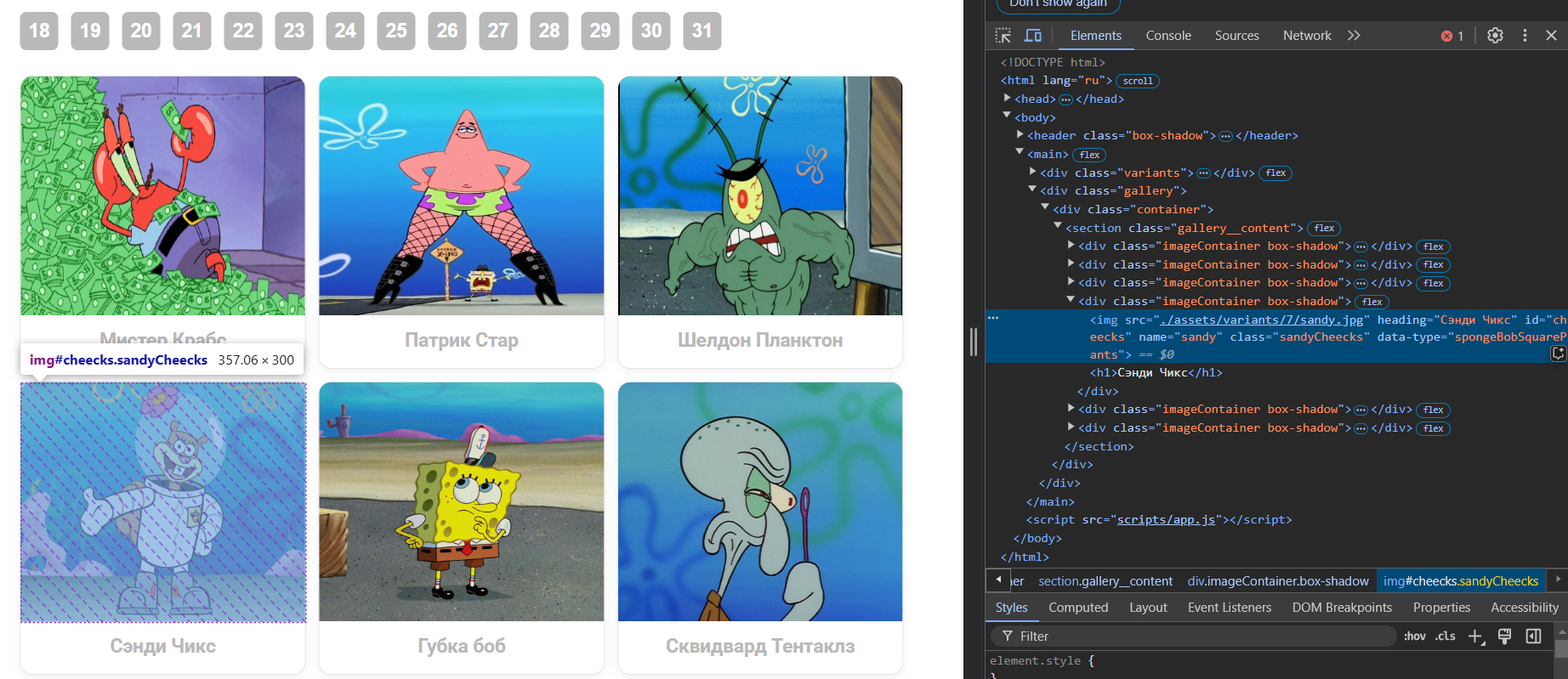
Task: Open the Layout tab
Action: (x=1148, y=608)
